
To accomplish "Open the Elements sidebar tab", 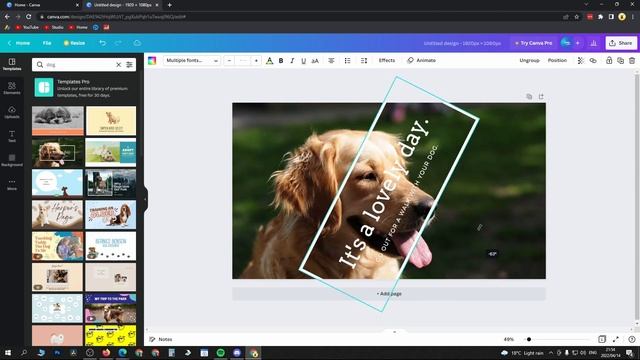I will click(x=12, y=88).
